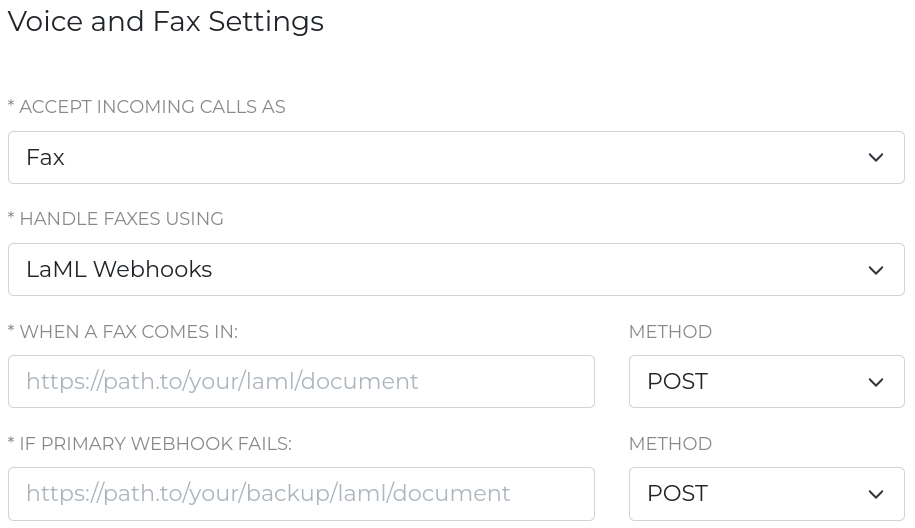Click Method label above the second POST dropdown
The image size is (915, 528).
tap(670, 444)
